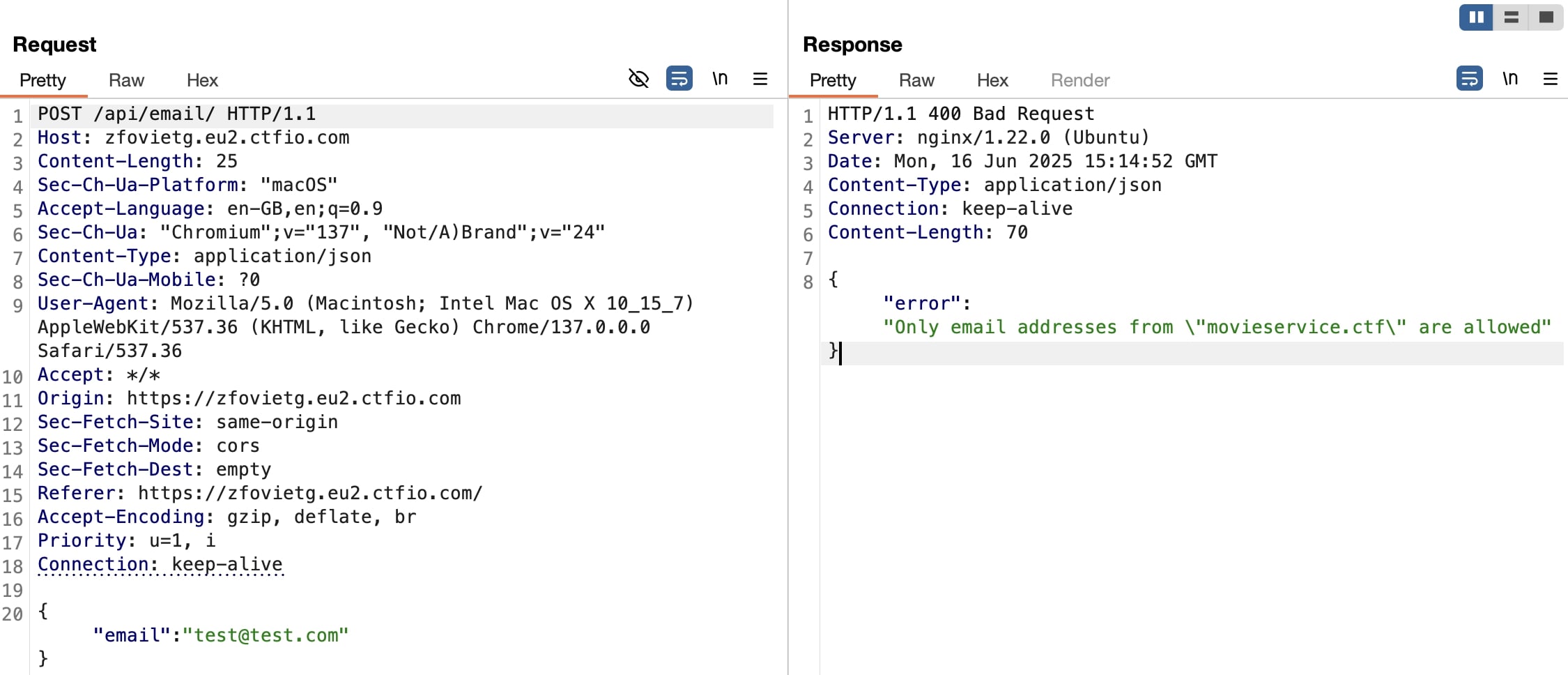
Task: Click the Request panel heading
Action: pyautogui.click(x=54, y=45)
